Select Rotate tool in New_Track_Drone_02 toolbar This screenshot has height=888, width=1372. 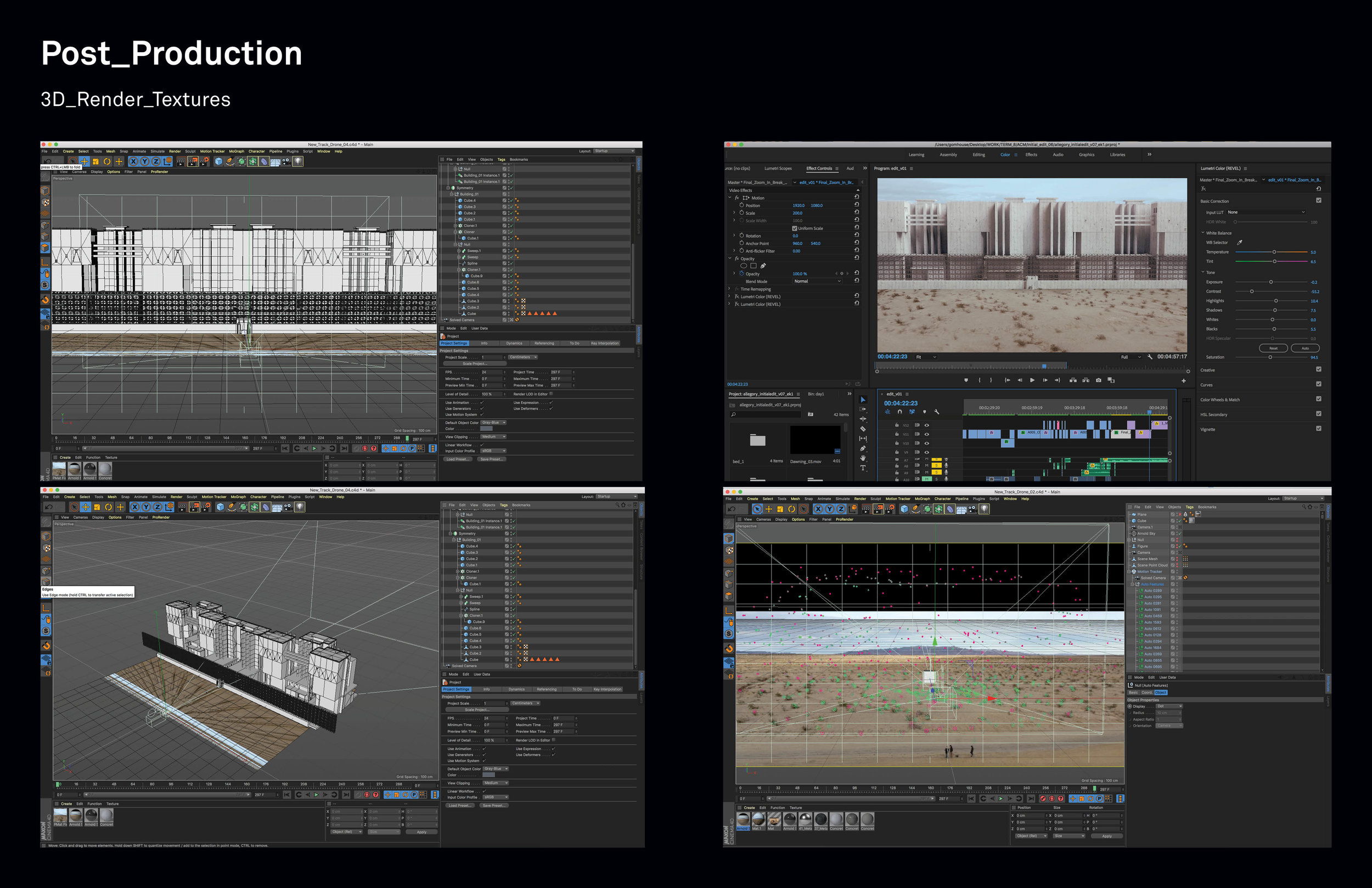click(791, 509)
